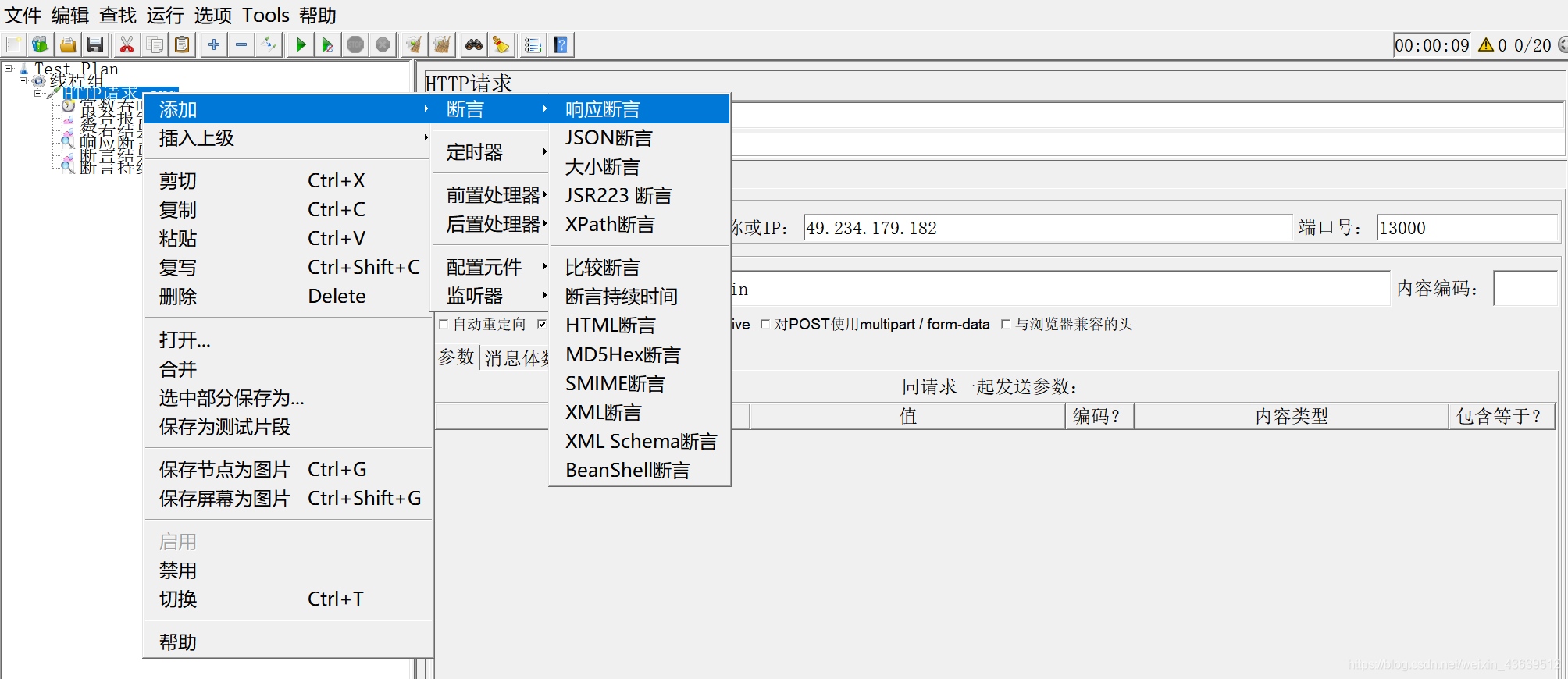Open the Function Helper list icon
The height and width of the screenshot is (679, 1568).
533,44
